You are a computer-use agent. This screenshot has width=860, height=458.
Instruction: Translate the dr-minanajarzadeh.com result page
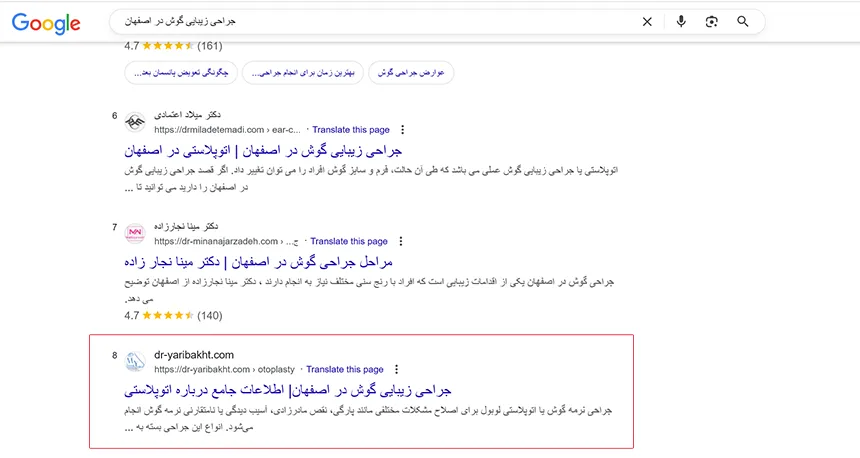click(349, 241)
